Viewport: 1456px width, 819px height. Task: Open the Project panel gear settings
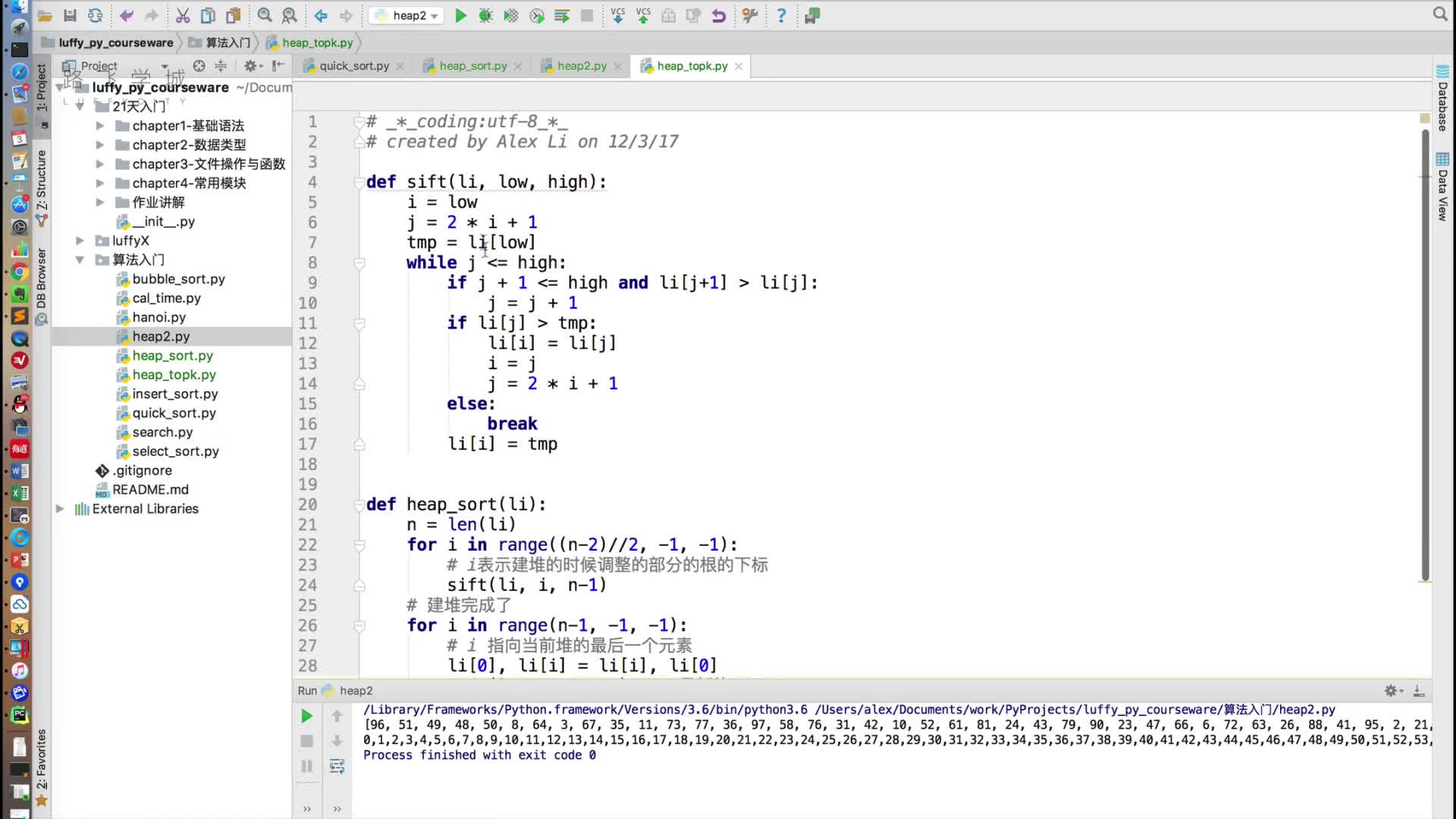pos(252,66)
